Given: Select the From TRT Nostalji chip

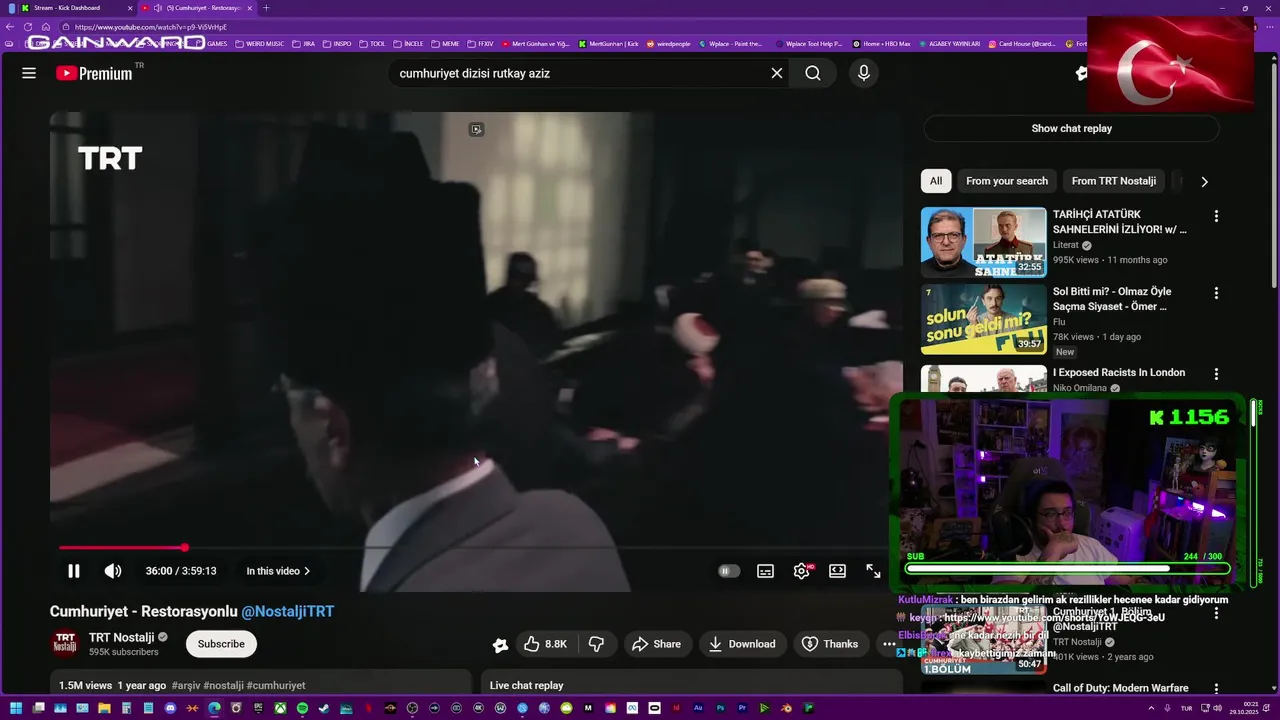Looking at the screenshot, I should [1113, 181].
